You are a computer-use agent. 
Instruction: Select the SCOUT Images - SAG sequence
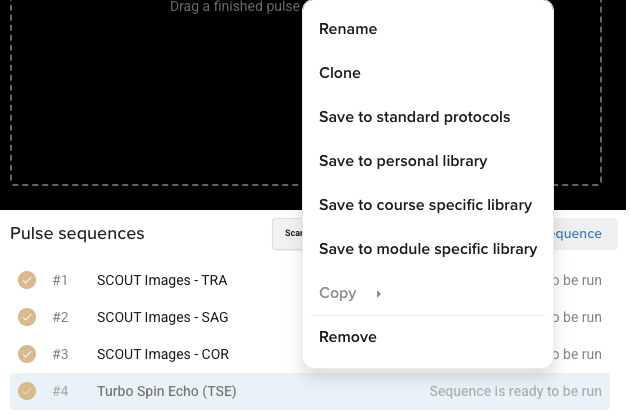tap(162, 317)
